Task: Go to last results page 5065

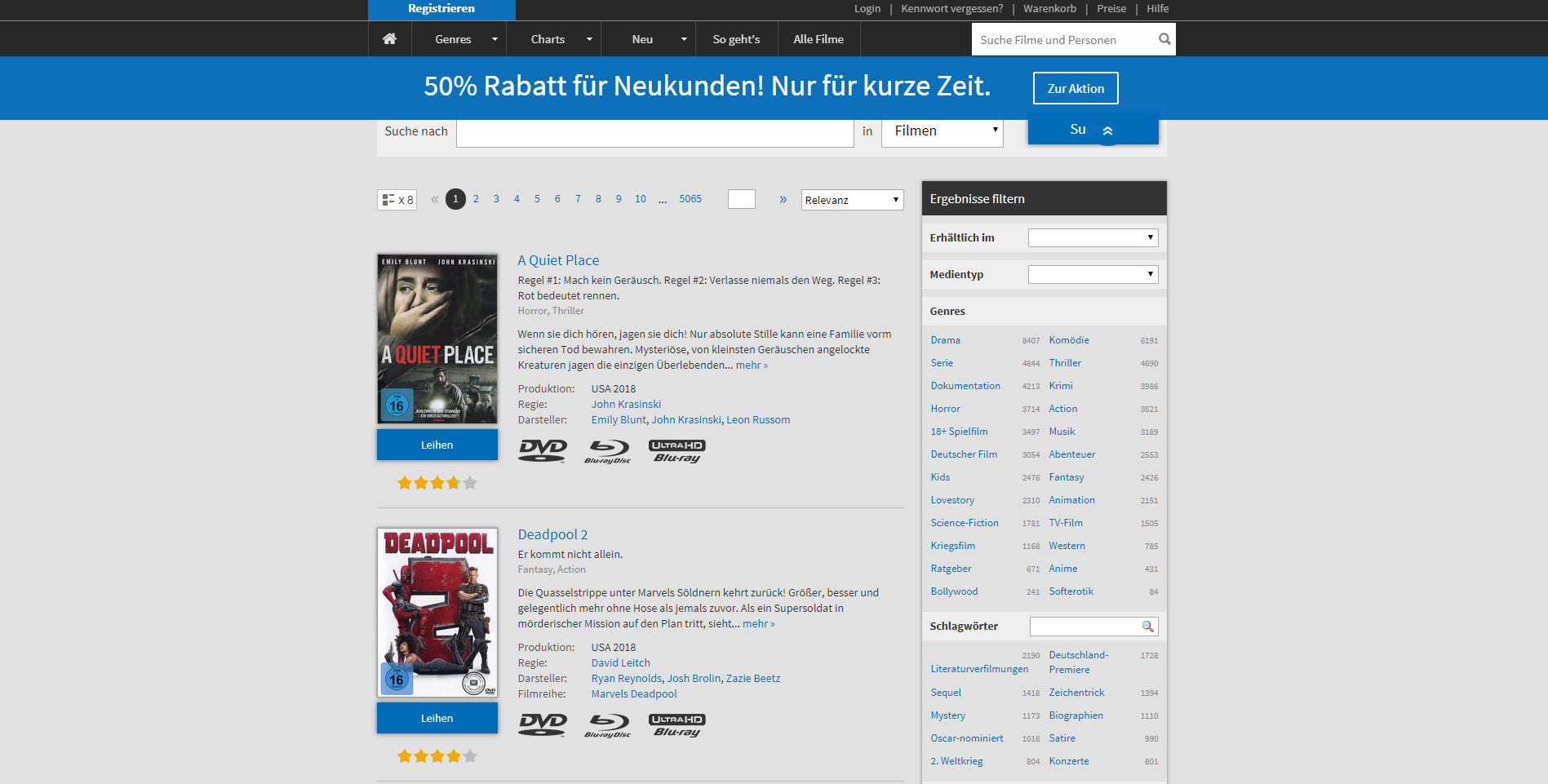Action: (x=690, y=199)
